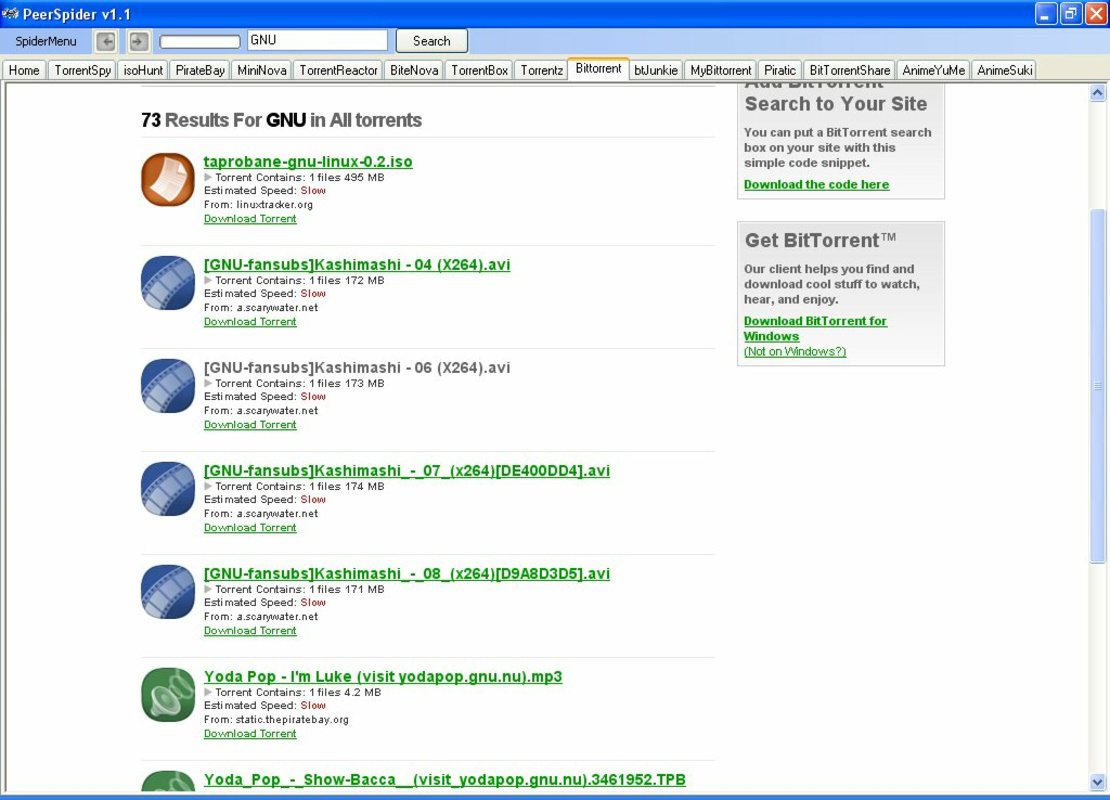Open Kashimashi - 06 (X264).avi title

(x=357, y=368)
